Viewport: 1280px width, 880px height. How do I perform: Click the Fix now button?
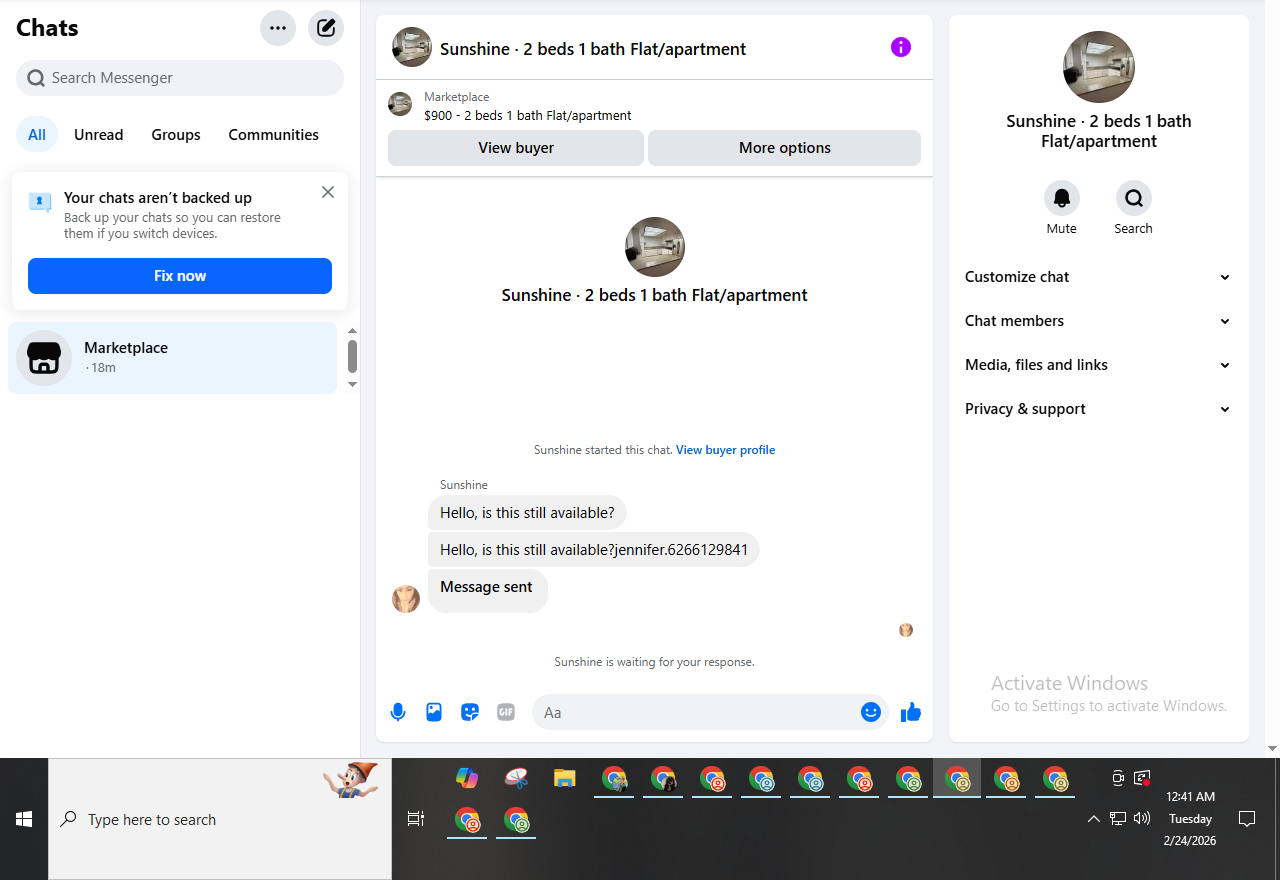[x=180, y=276]
